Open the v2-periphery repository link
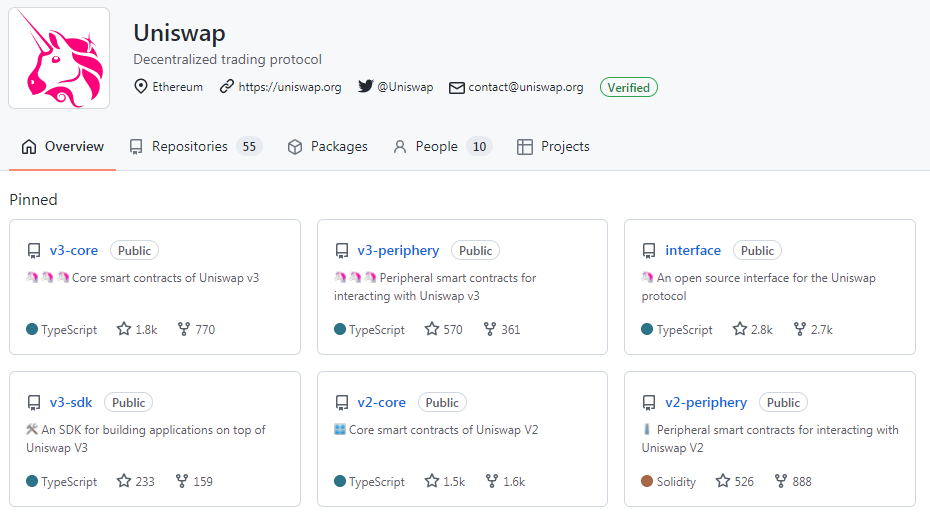930x518 pixels. 706,402
